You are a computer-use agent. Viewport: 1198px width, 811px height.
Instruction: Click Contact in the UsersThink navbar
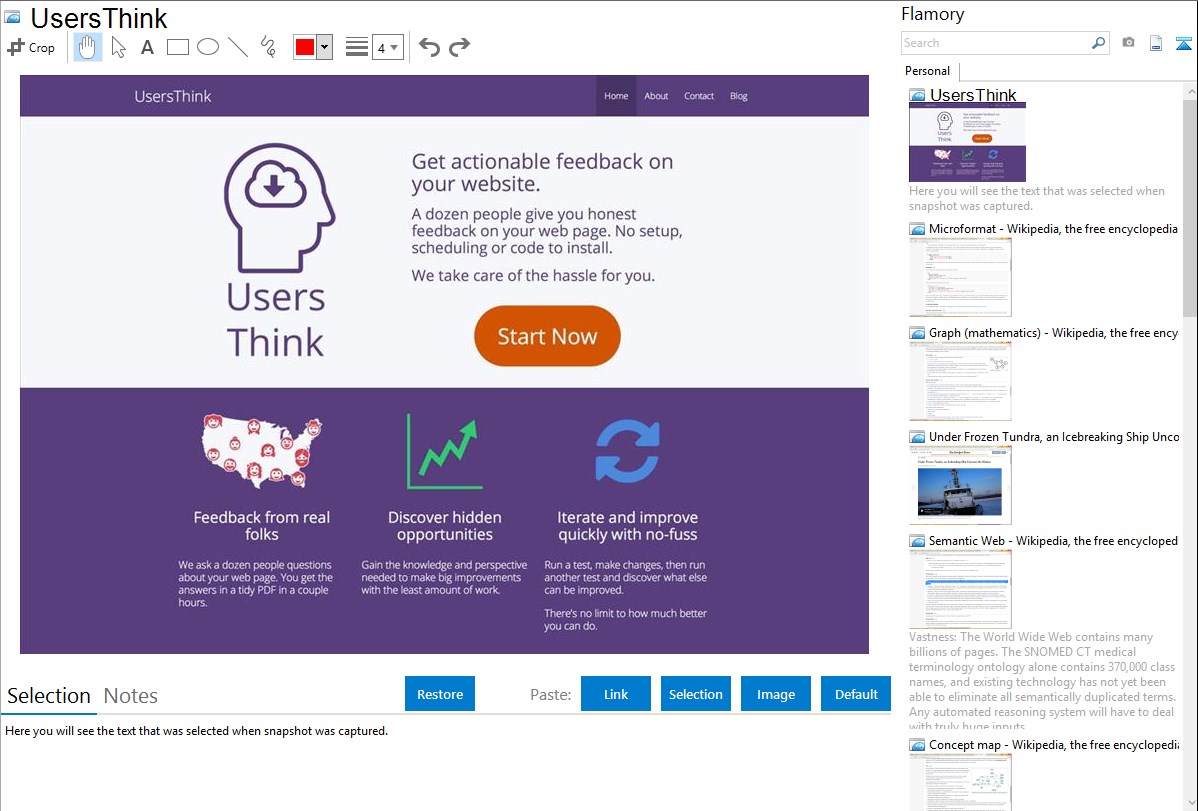coord(698,96)
